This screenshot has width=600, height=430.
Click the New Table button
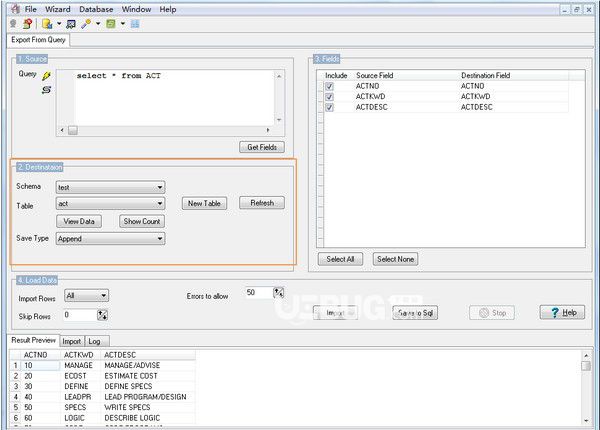[x=204, y=204]
